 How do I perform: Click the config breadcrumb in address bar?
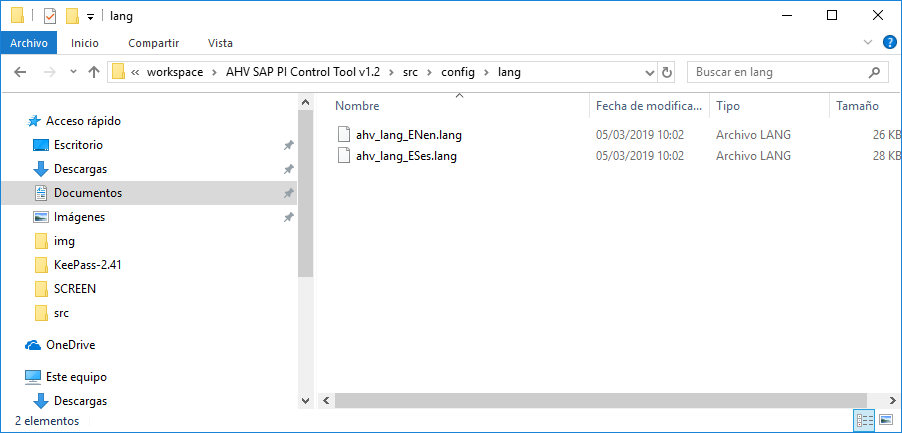click(x=457, y=72)
